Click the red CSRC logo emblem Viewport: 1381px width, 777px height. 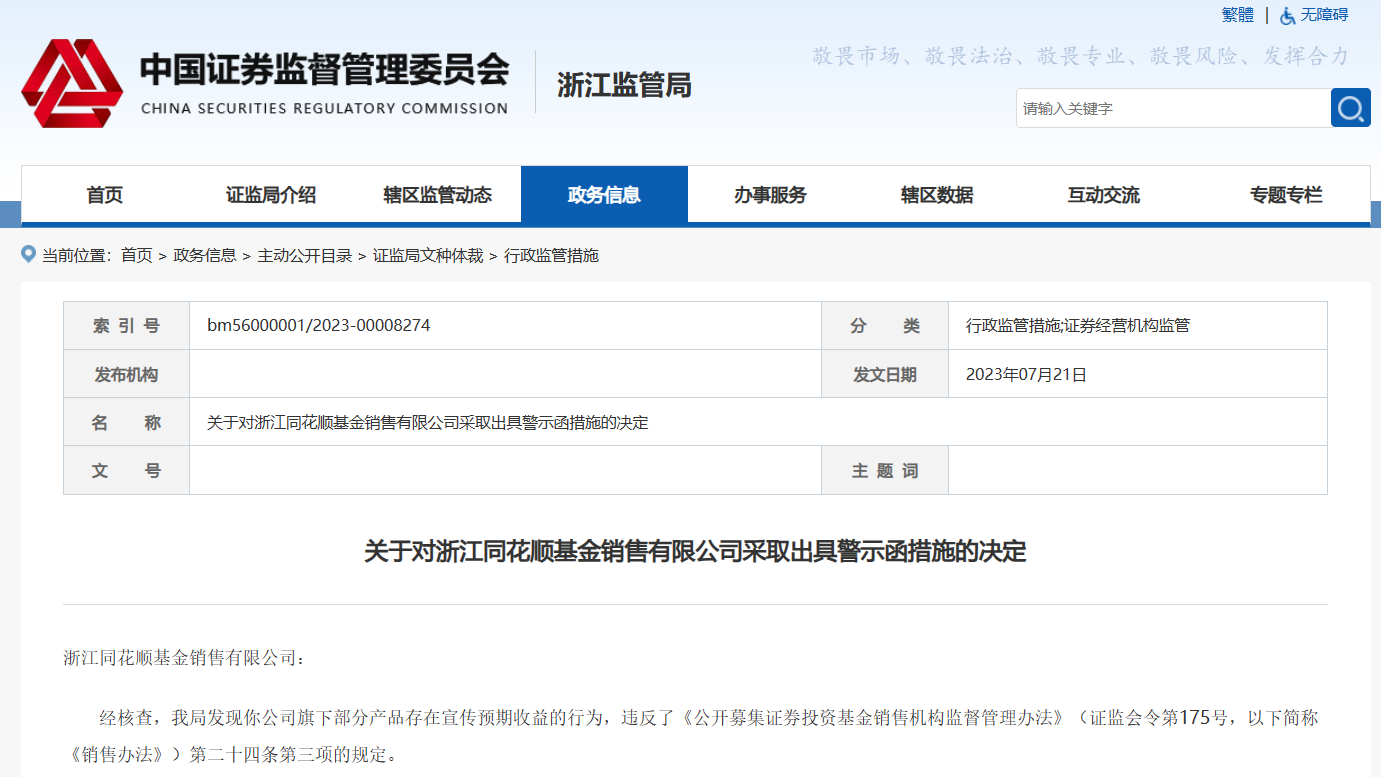(72, 84)
